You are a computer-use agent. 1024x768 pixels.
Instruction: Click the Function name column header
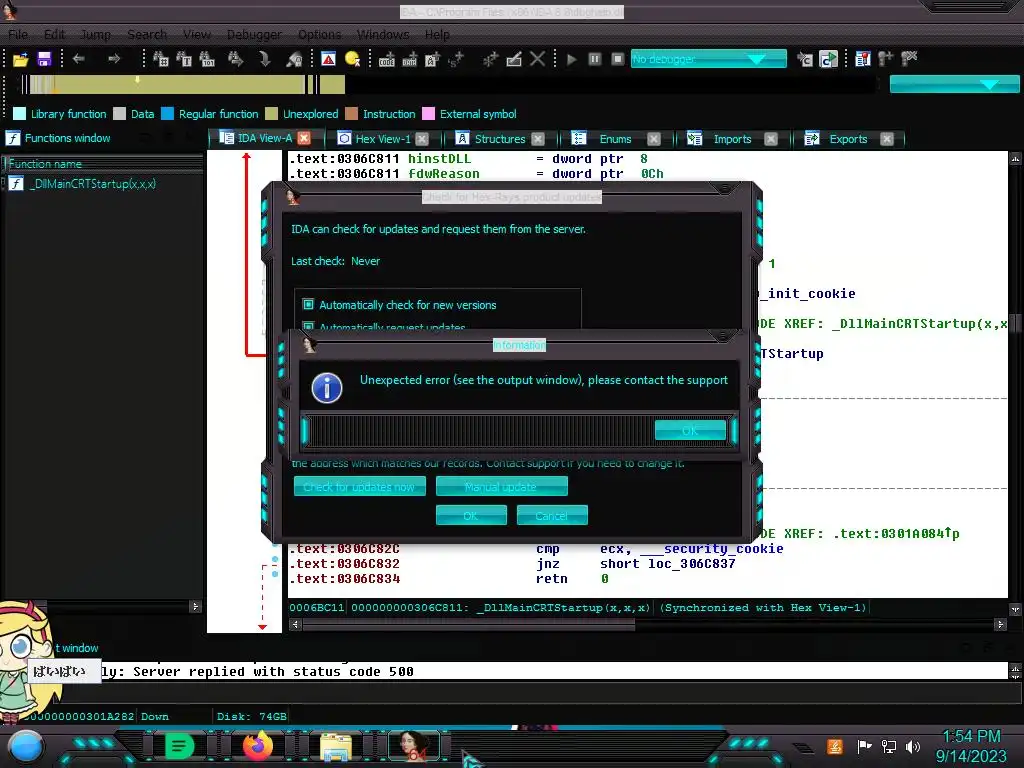(102, 163)
